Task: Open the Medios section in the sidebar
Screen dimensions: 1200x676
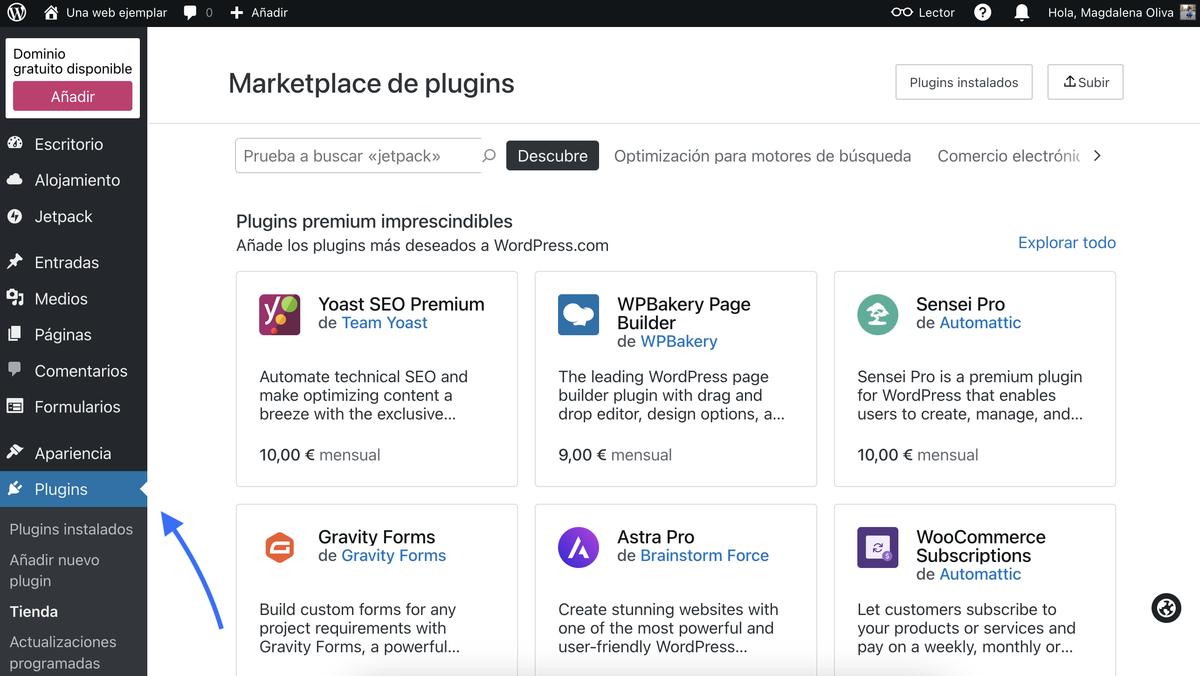Action: click(x=62, y=298)
